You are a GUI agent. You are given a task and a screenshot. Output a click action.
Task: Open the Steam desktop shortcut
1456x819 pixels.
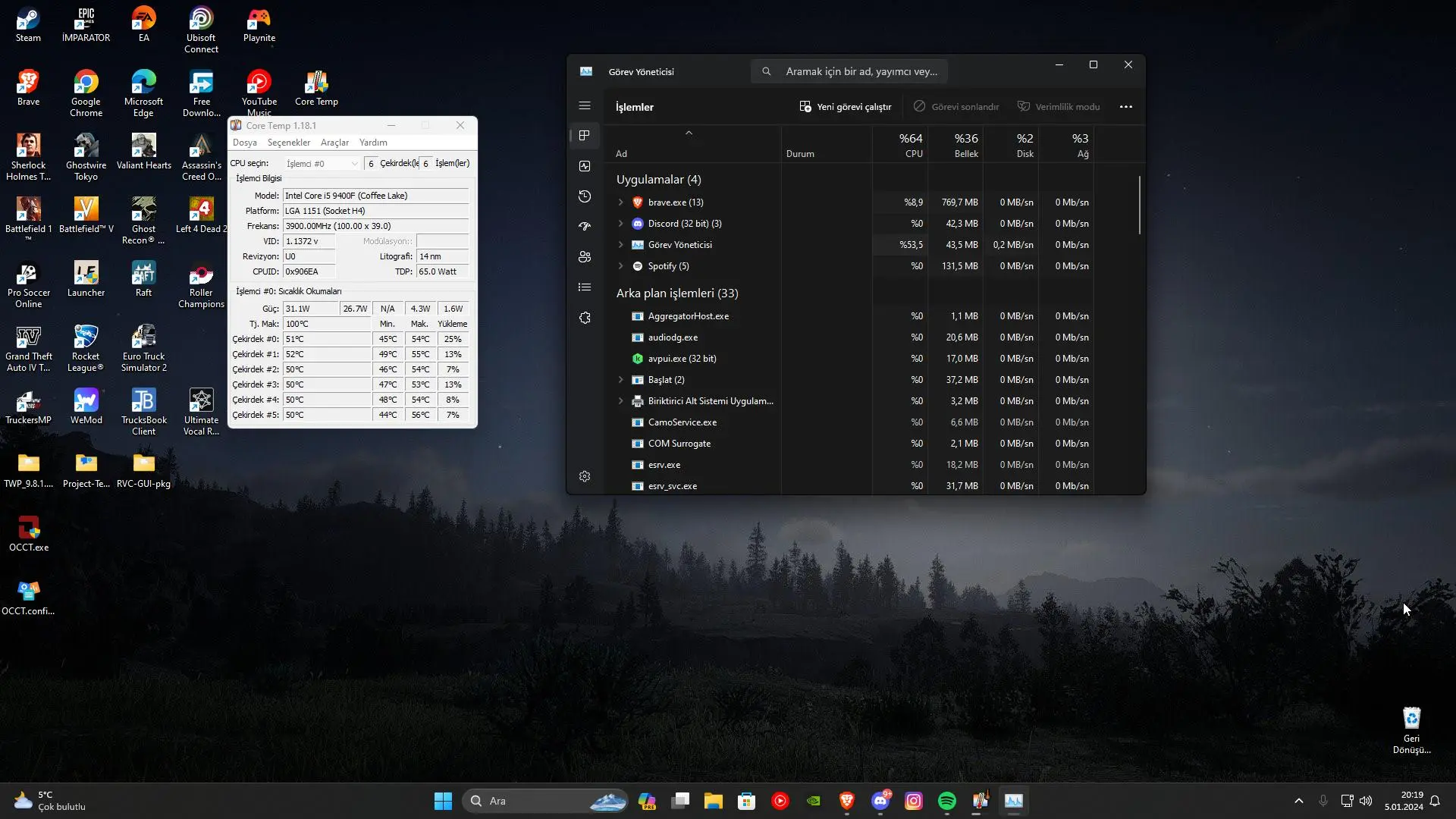click(28, 25)
